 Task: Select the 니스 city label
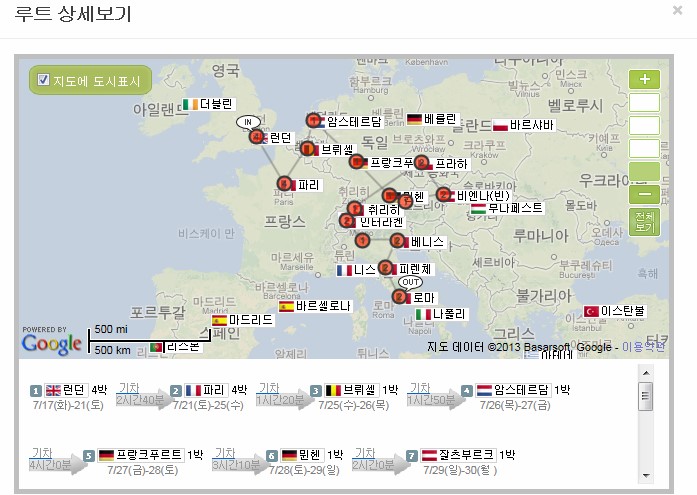point(357,270)
